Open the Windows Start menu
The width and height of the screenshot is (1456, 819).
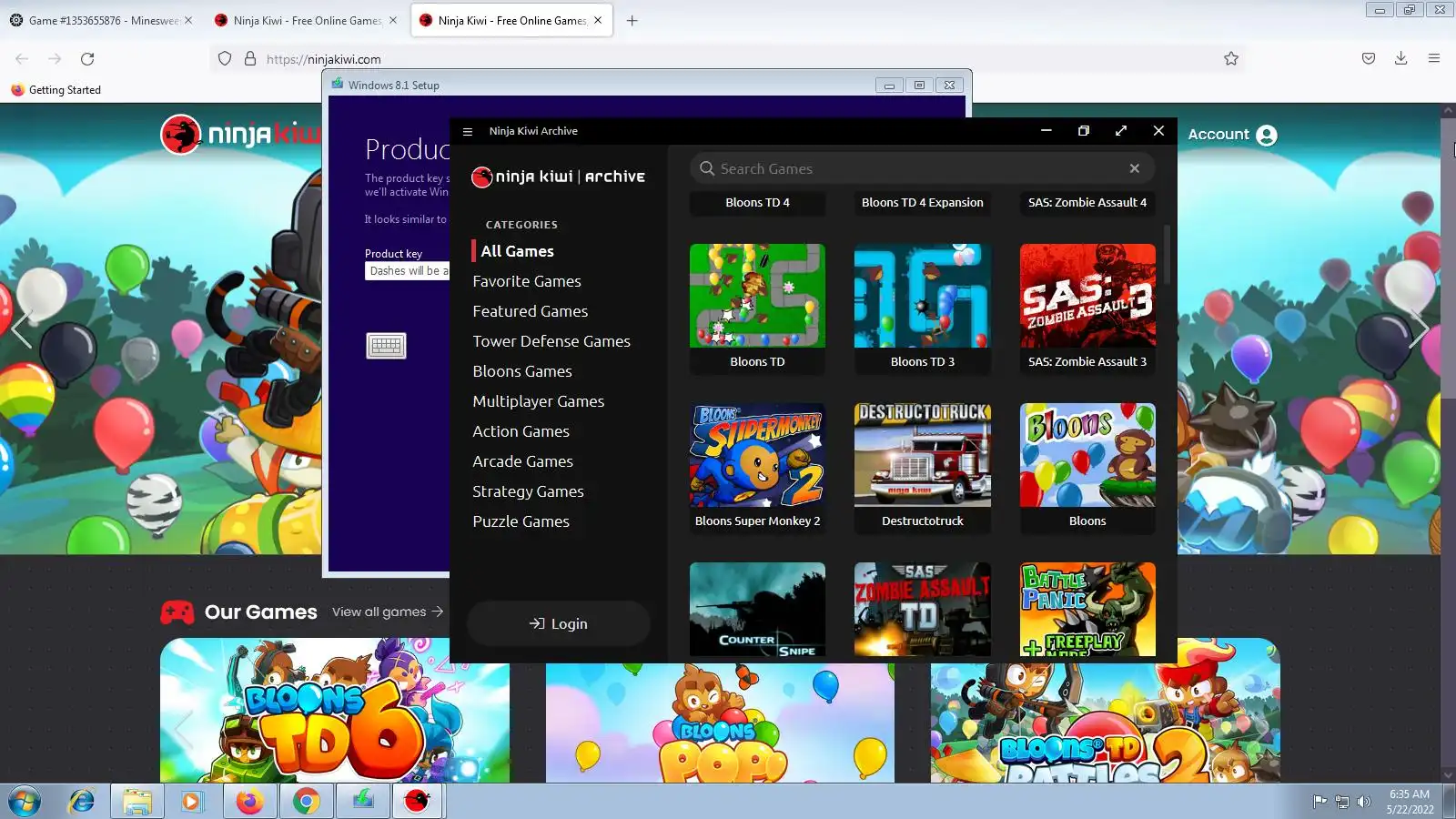click(25, 802)
